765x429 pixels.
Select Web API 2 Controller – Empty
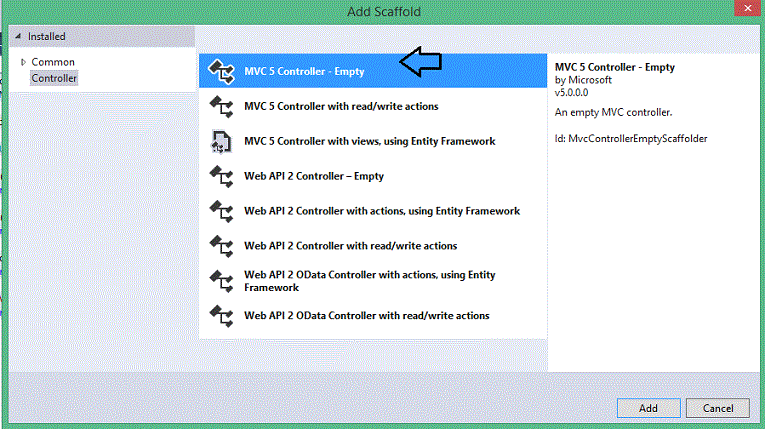(373, 176)
